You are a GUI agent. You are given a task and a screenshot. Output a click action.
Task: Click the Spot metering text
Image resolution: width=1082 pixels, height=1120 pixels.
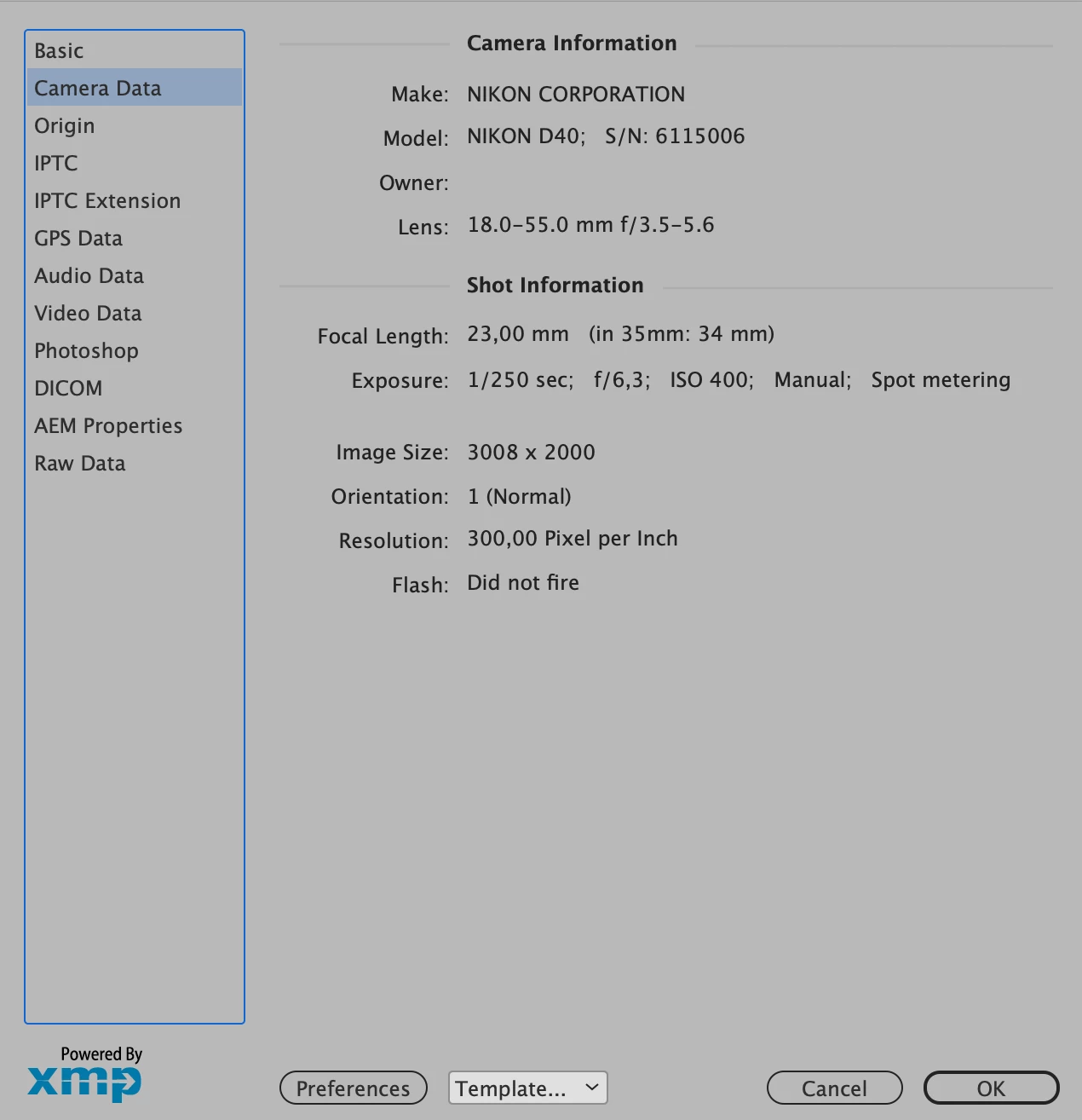941,380
